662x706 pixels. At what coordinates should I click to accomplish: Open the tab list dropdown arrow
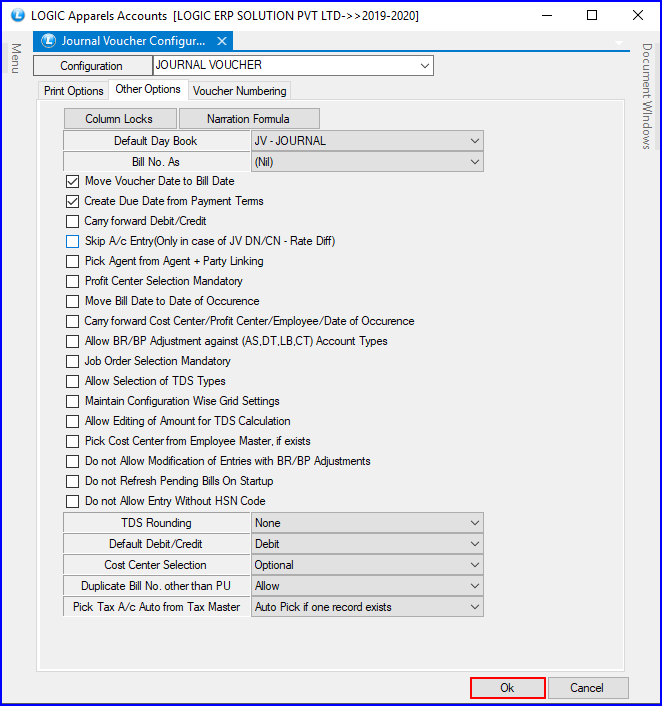pos(619,43)
